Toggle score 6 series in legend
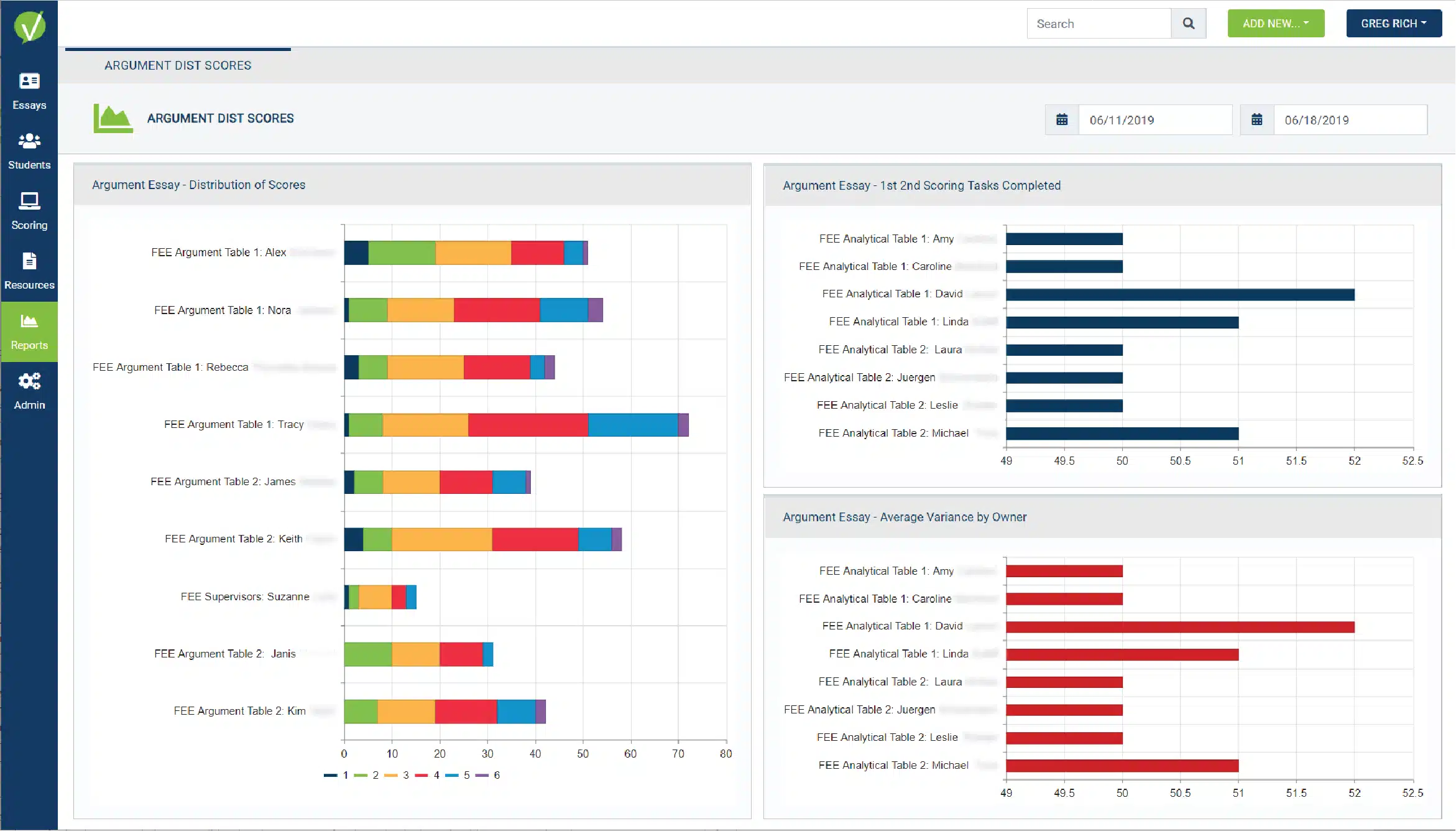 [488, 775]
